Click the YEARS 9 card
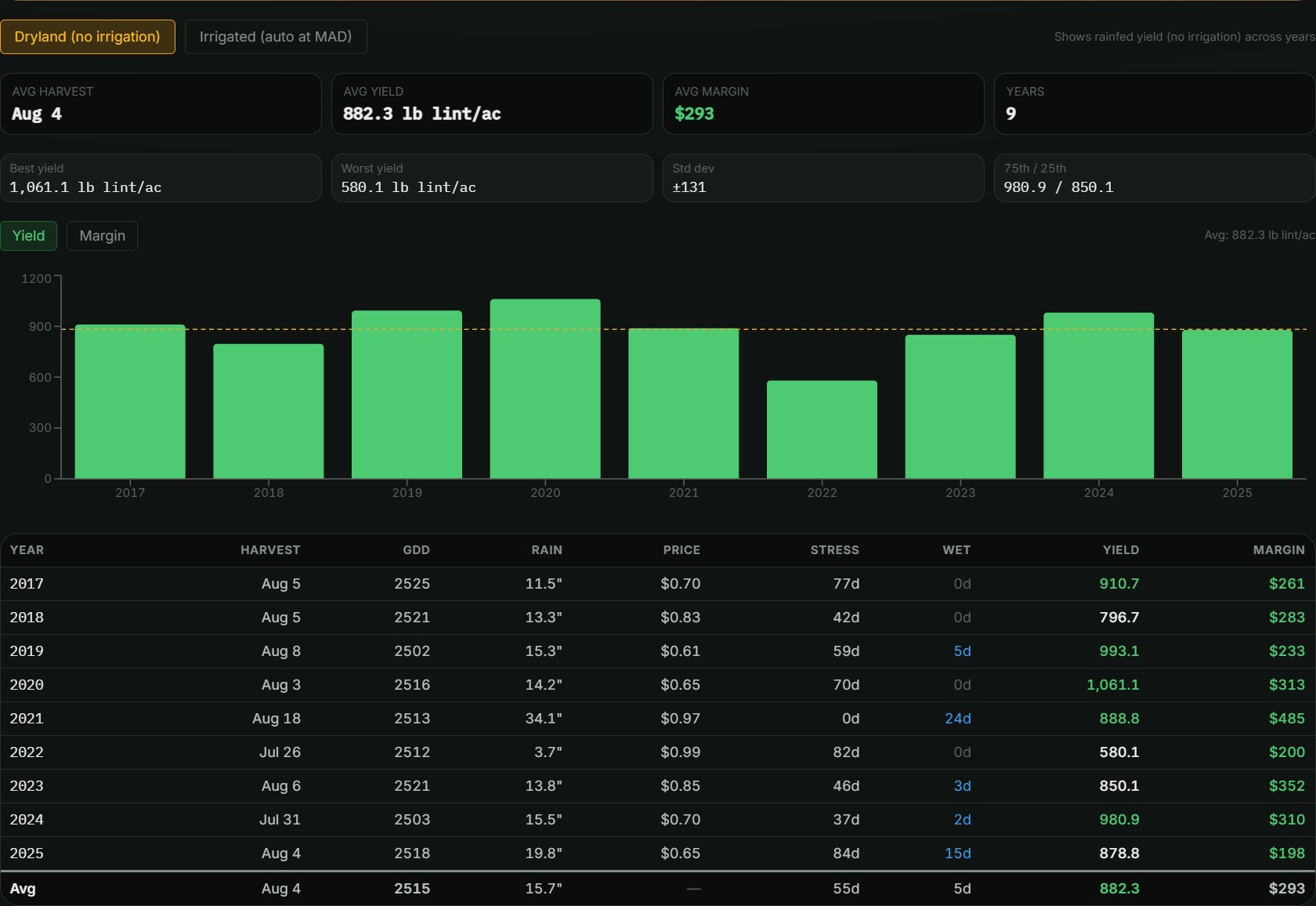 [x=1155, y=103]
